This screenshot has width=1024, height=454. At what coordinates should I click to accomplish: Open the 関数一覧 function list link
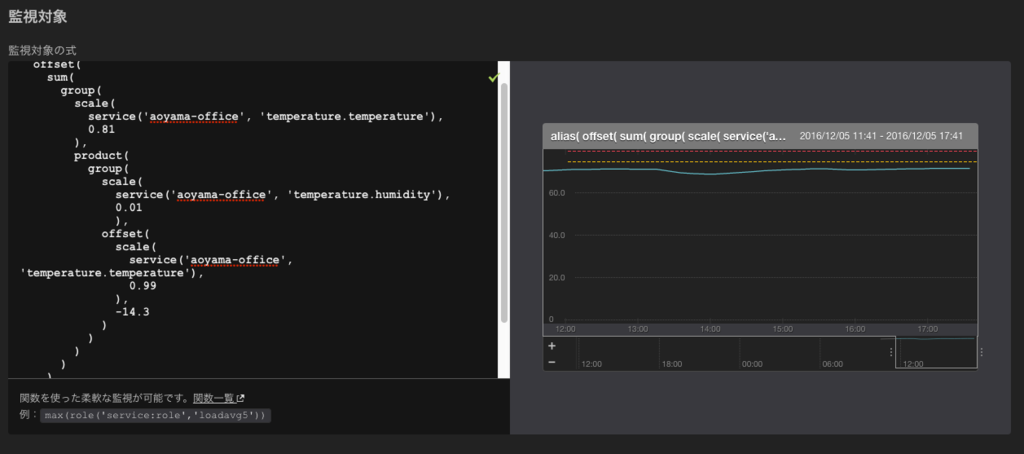click(214, 398)
